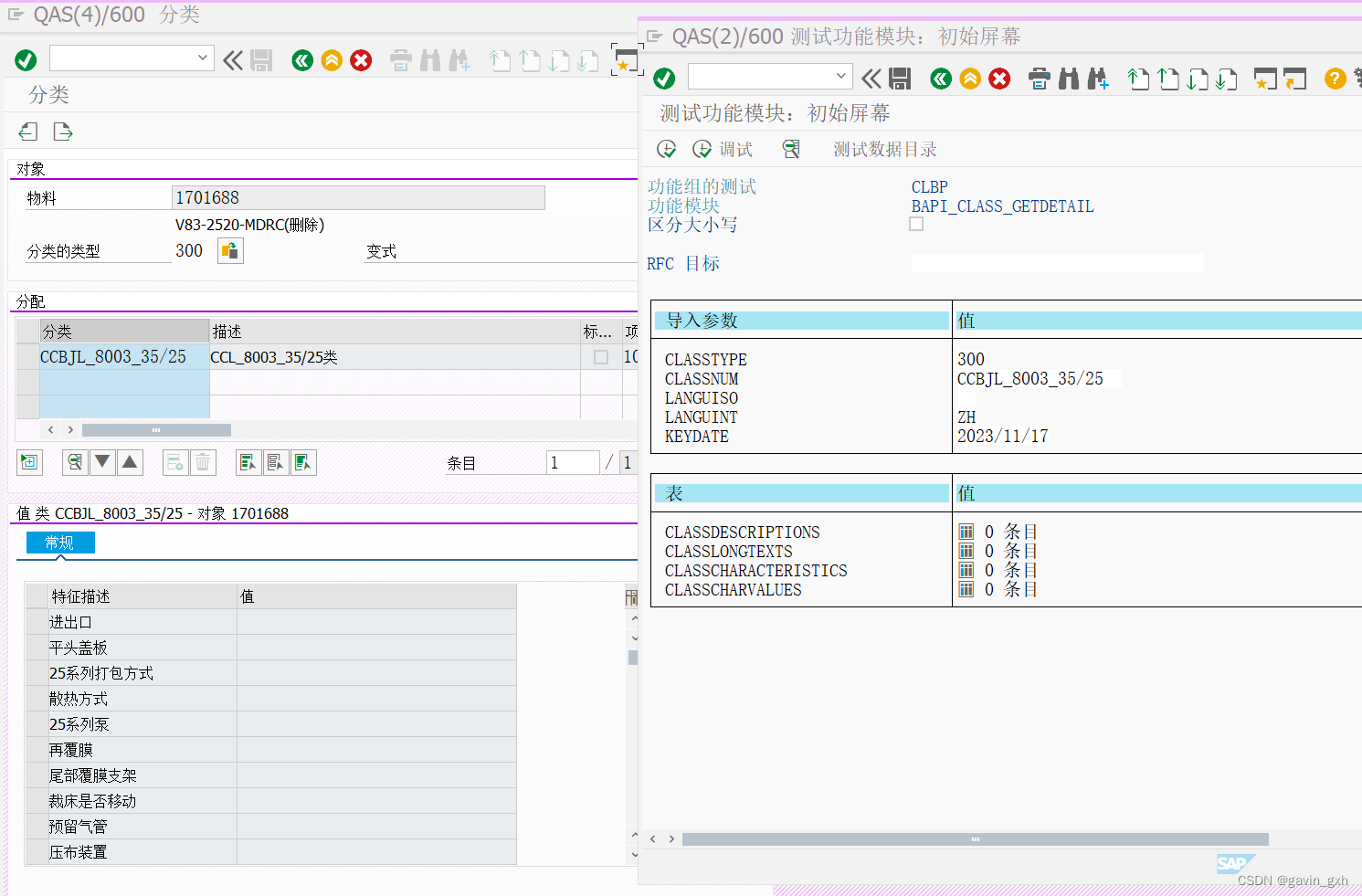The image size is (1362, 896).
Task: Toggle the standard checkbox in the classification row
Action: (x=599, y=356)
